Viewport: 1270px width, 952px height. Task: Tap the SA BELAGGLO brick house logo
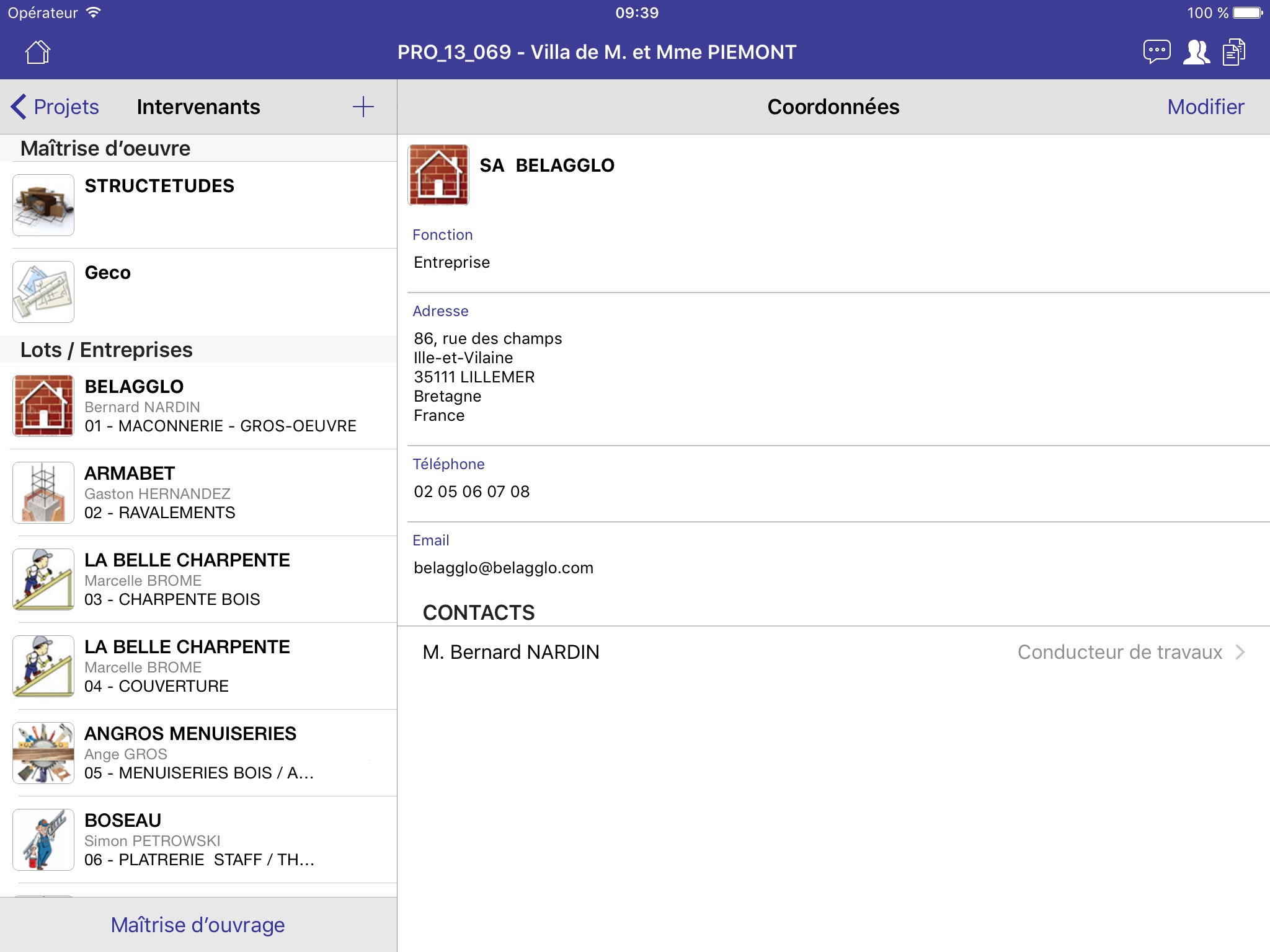point(438,175)
